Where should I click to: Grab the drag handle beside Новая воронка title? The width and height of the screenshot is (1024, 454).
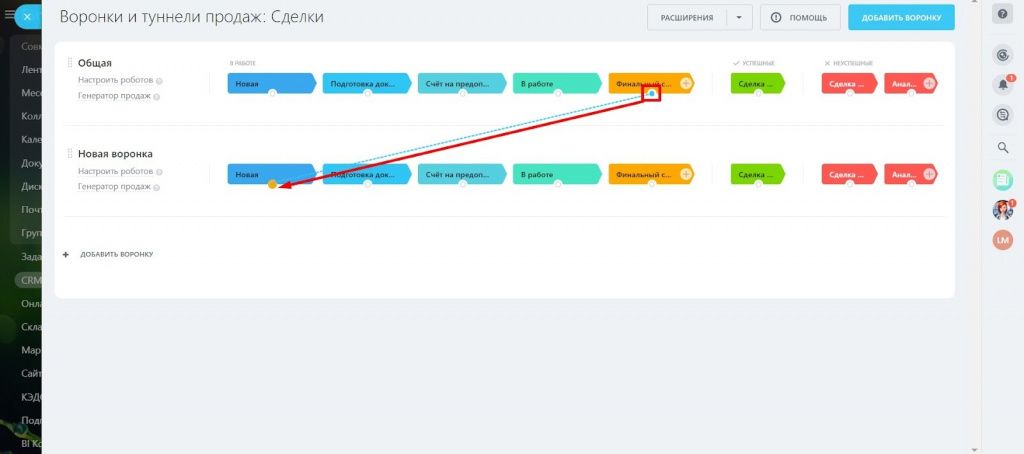click(70, 154)
